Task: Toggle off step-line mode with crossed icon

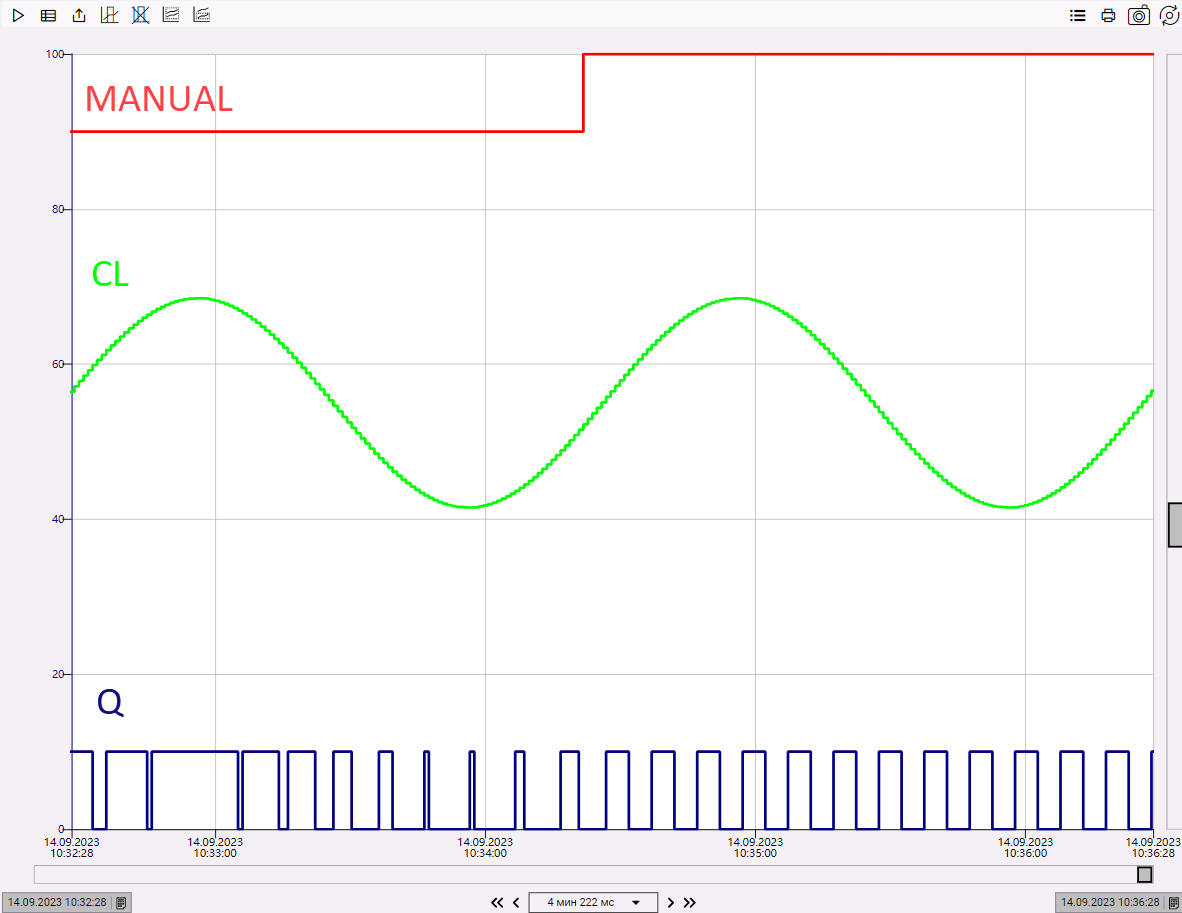Action: coord(140,15)
